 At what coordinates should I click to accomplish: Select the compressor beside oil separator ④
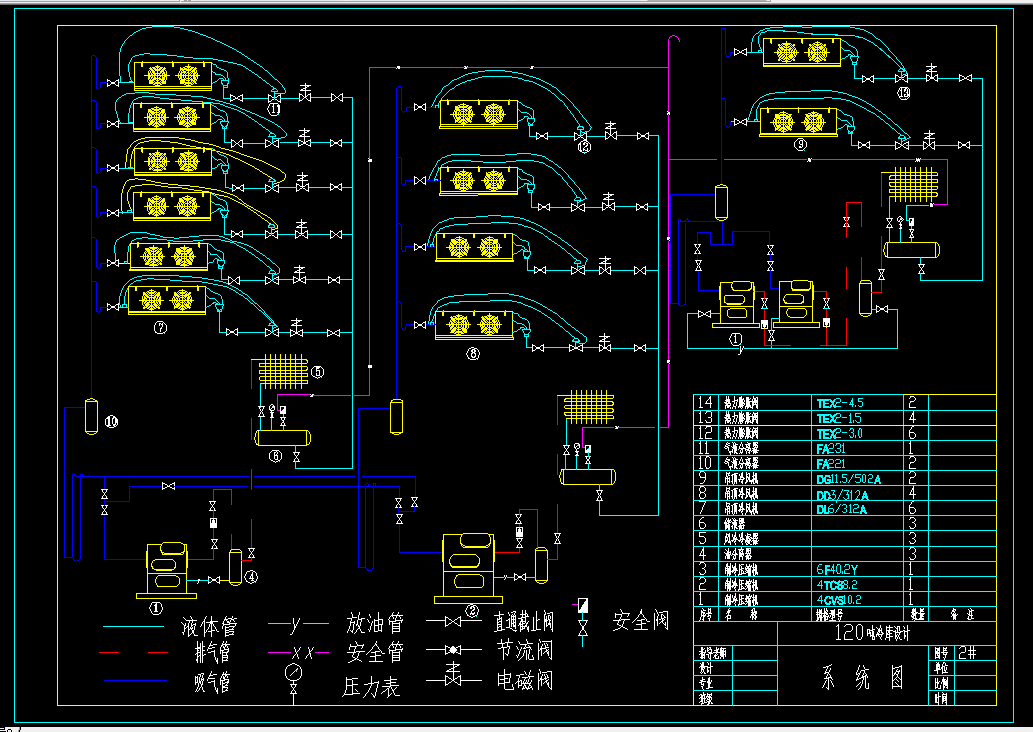point(167,570)
